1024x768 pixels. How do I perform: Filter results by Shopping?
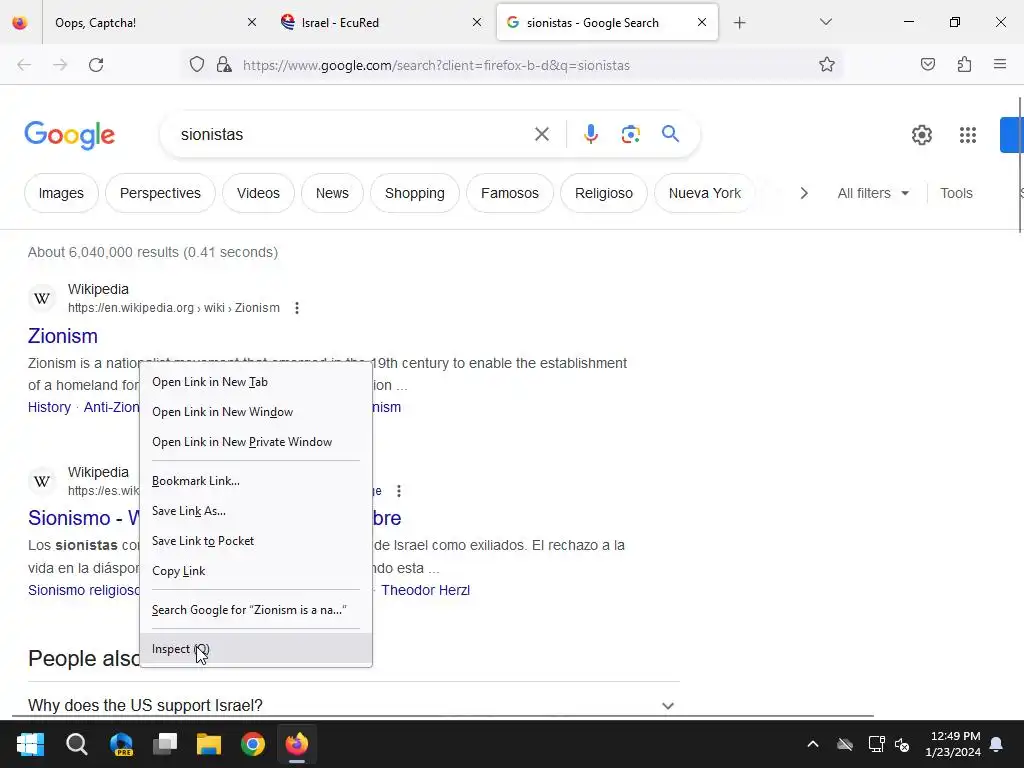tap(415, 193)
